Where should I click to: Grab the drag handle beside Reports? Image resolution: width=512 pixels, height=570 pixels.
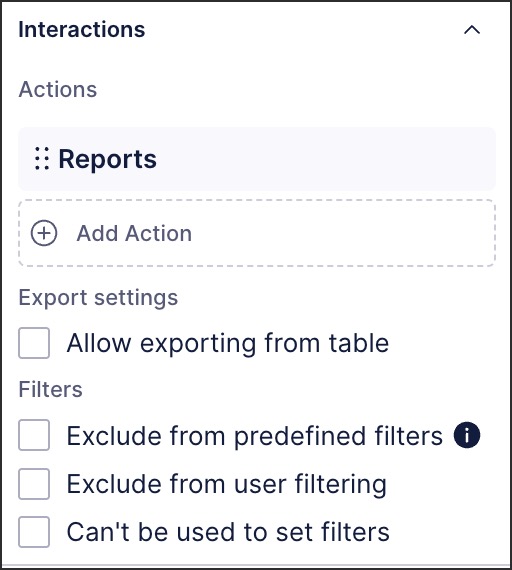click(42, 159)
